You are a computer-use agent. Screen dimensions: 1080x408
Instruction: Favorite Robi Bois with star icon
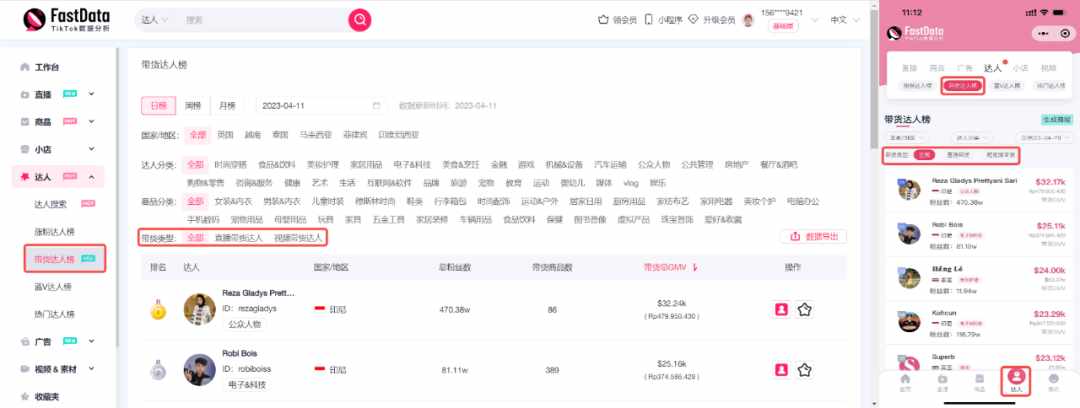click(804, 370)
